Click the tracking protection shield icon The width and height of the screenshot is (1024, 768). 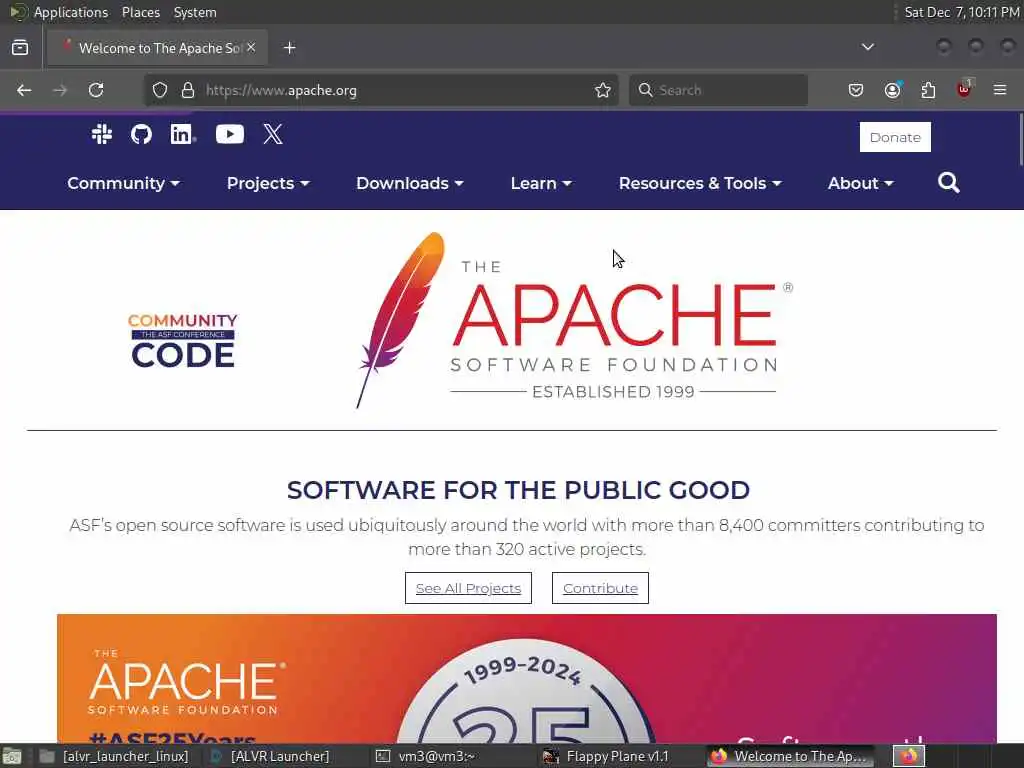(x=160, y=90)
